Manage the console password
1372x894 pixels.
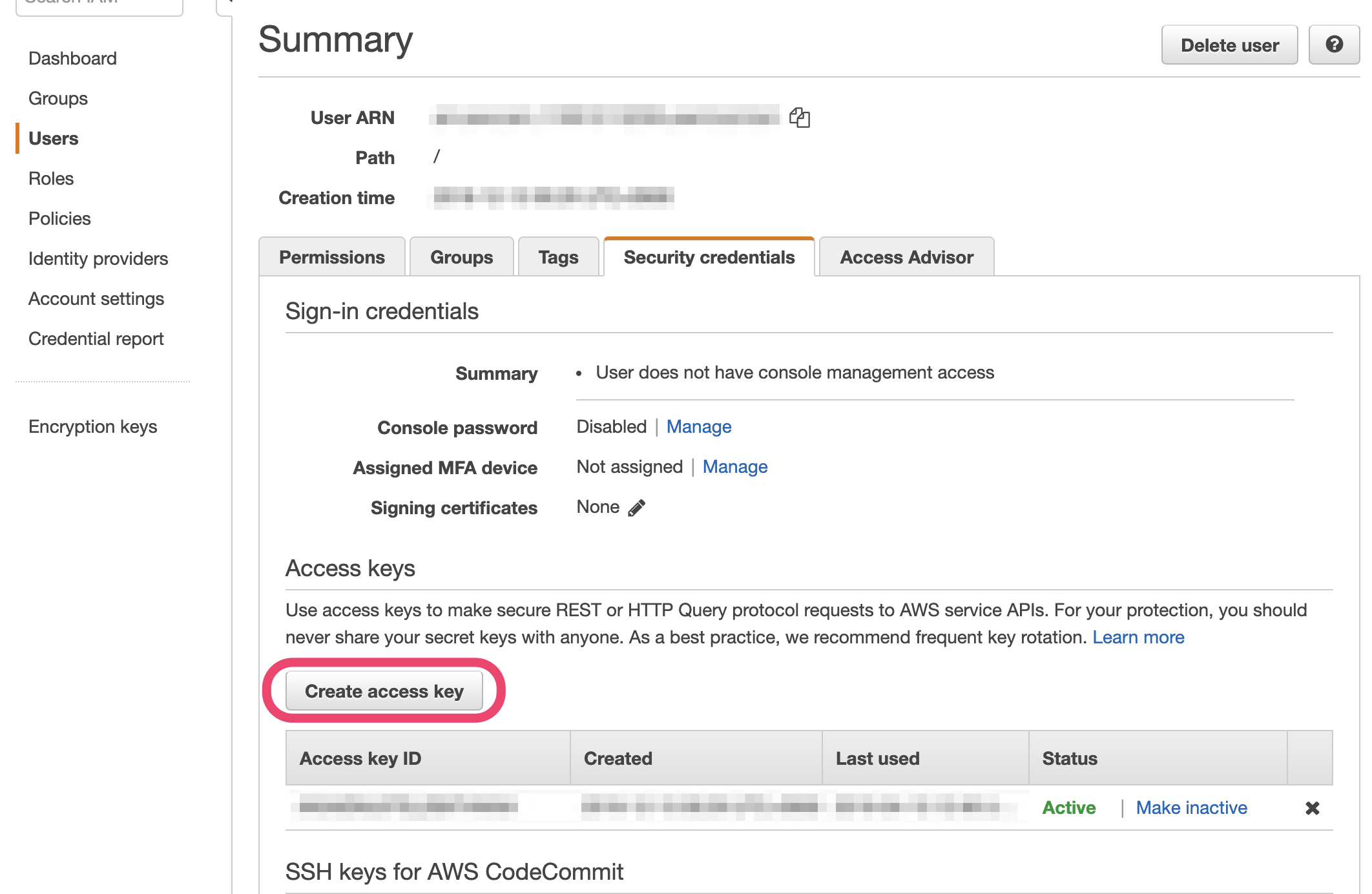click(699, 427)
